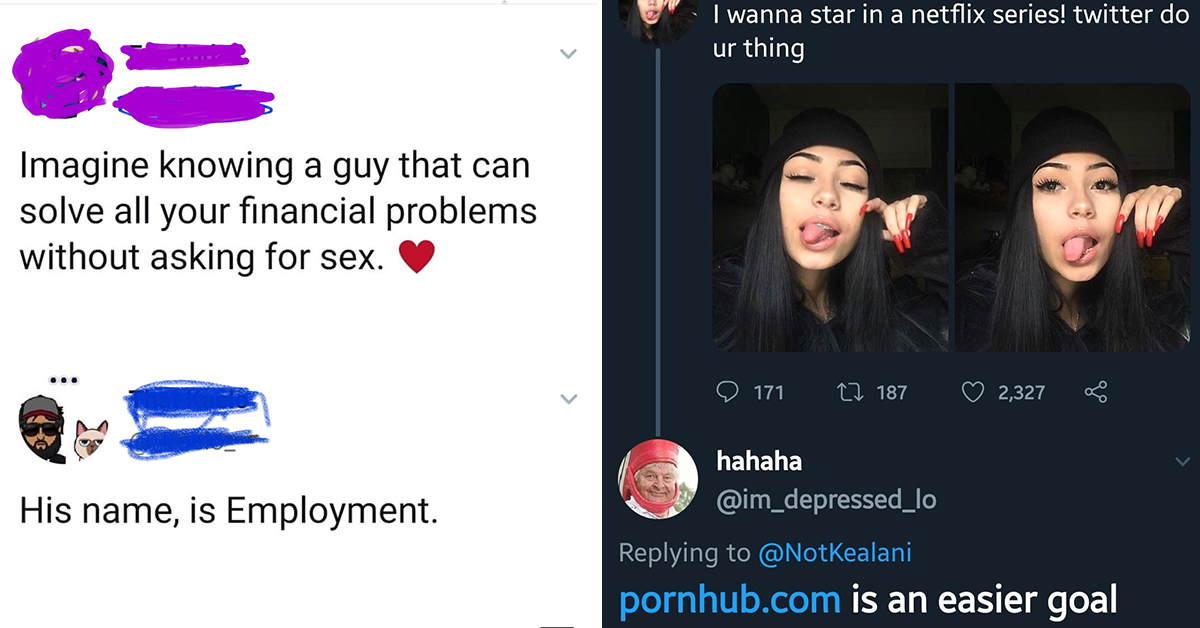1200x628 pixels.
Task: Open the hahaha reply's chevron menu
Action: tap(1182, 461)
